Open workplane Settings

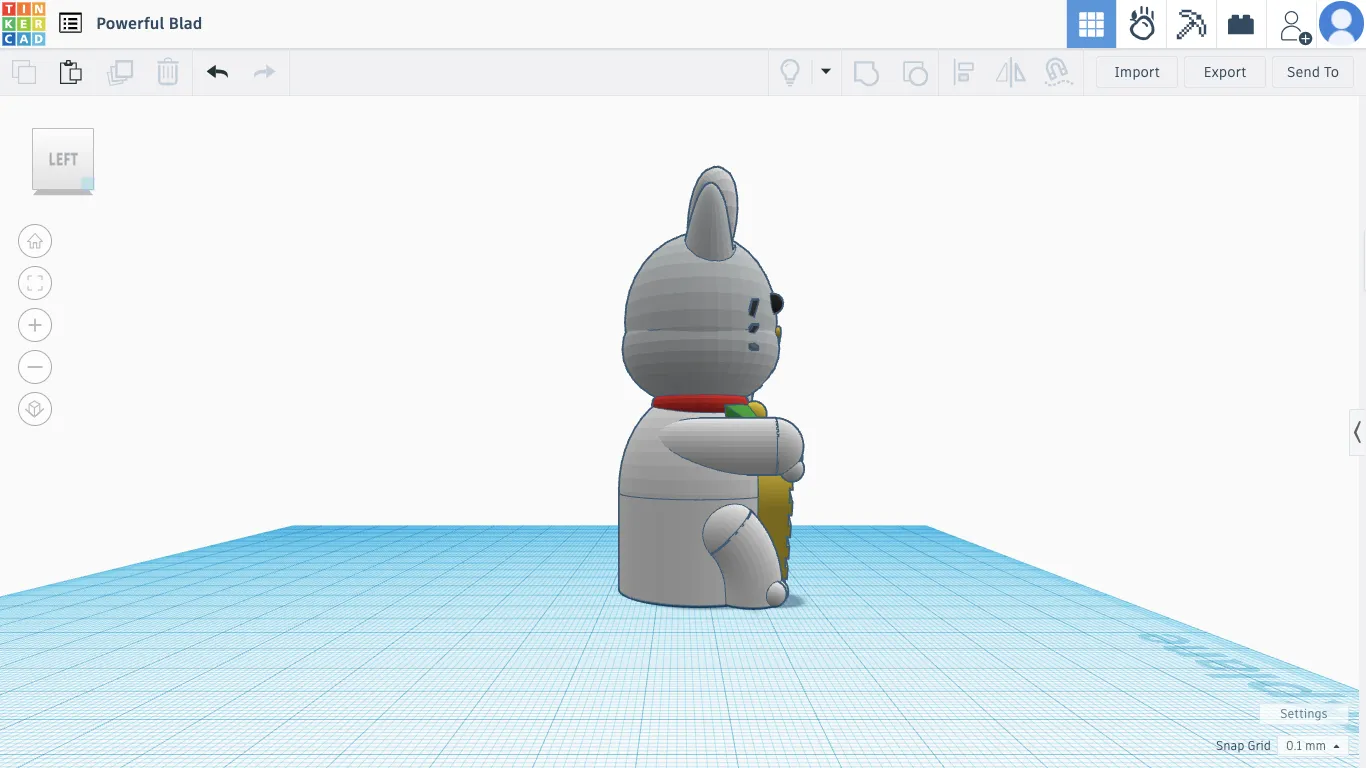pos(1303,714)
